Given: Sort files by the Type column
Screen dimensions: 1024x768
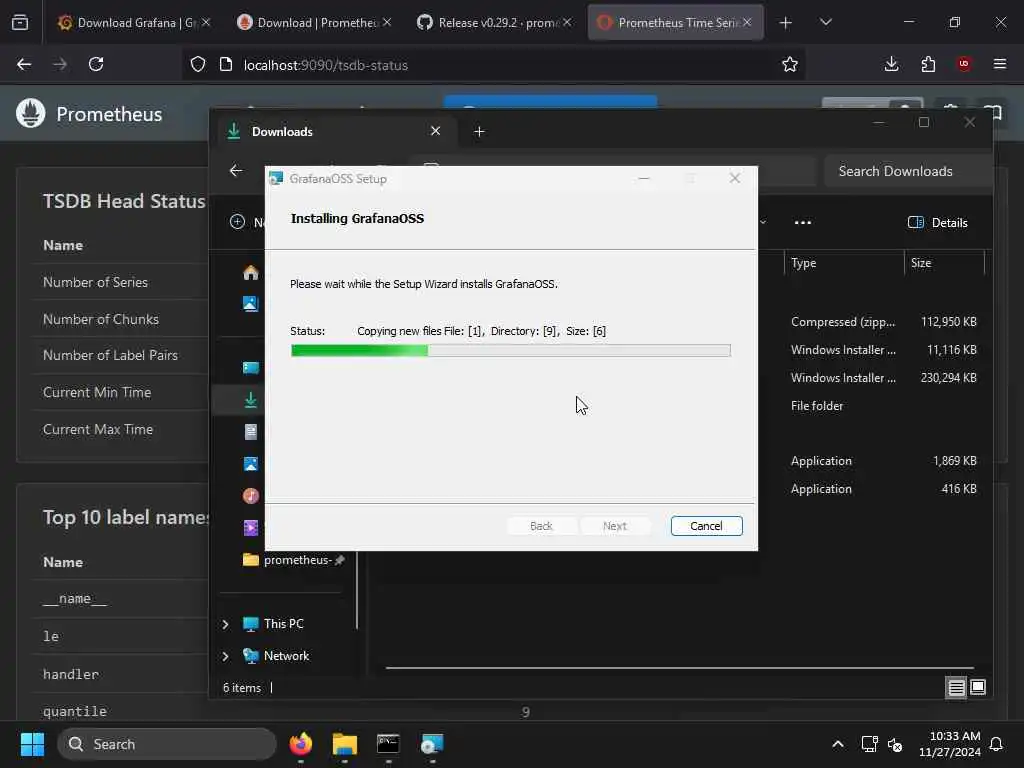Looking at the screenshot, I should (842, 263).
